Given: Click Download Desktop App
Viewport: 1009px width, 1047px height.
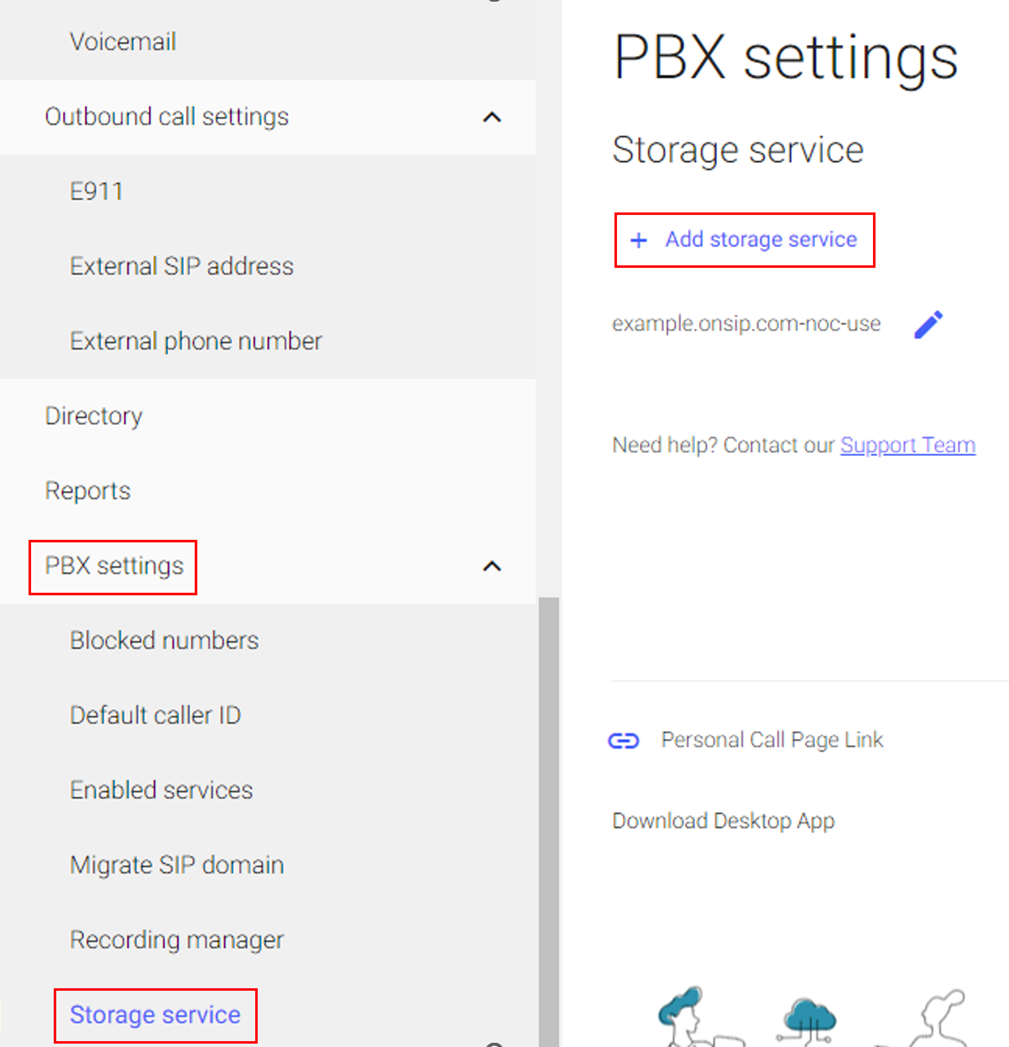Looking at the screenshot, I should (x=723, y=820).
